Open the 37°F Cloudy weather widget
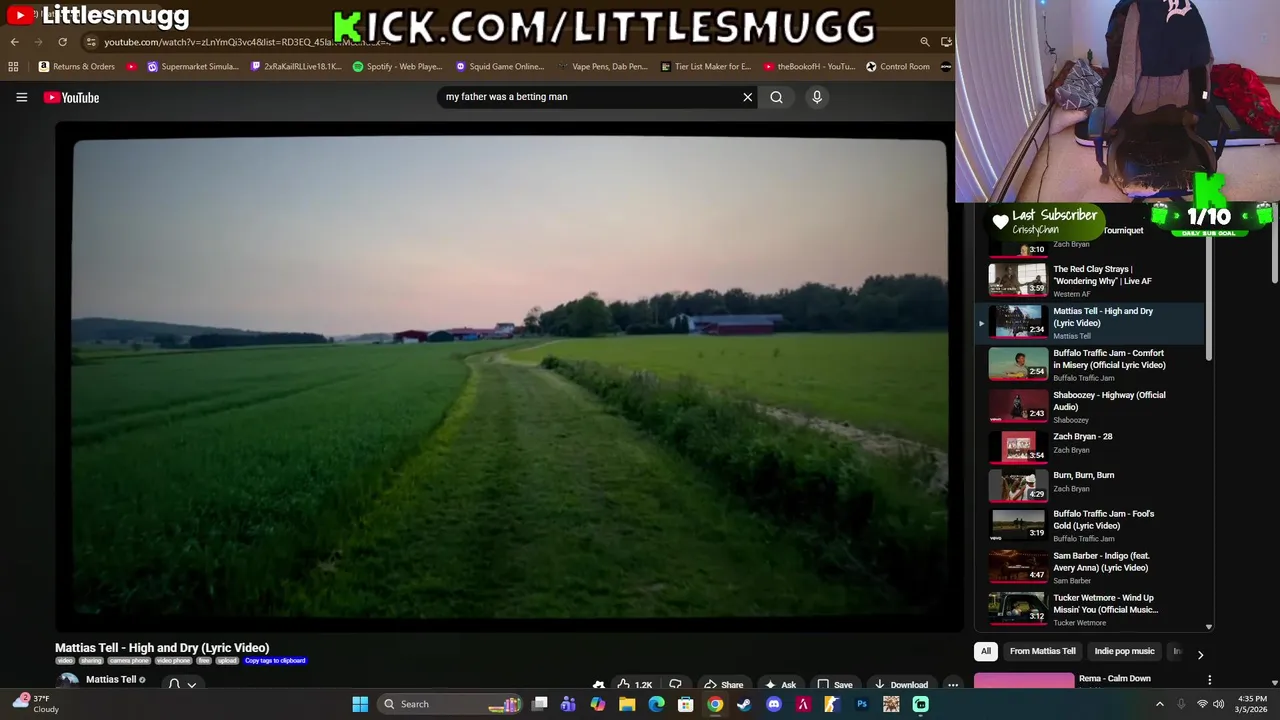The width and height of the screenshot is (1280, 720). click(x=36, y=704)
